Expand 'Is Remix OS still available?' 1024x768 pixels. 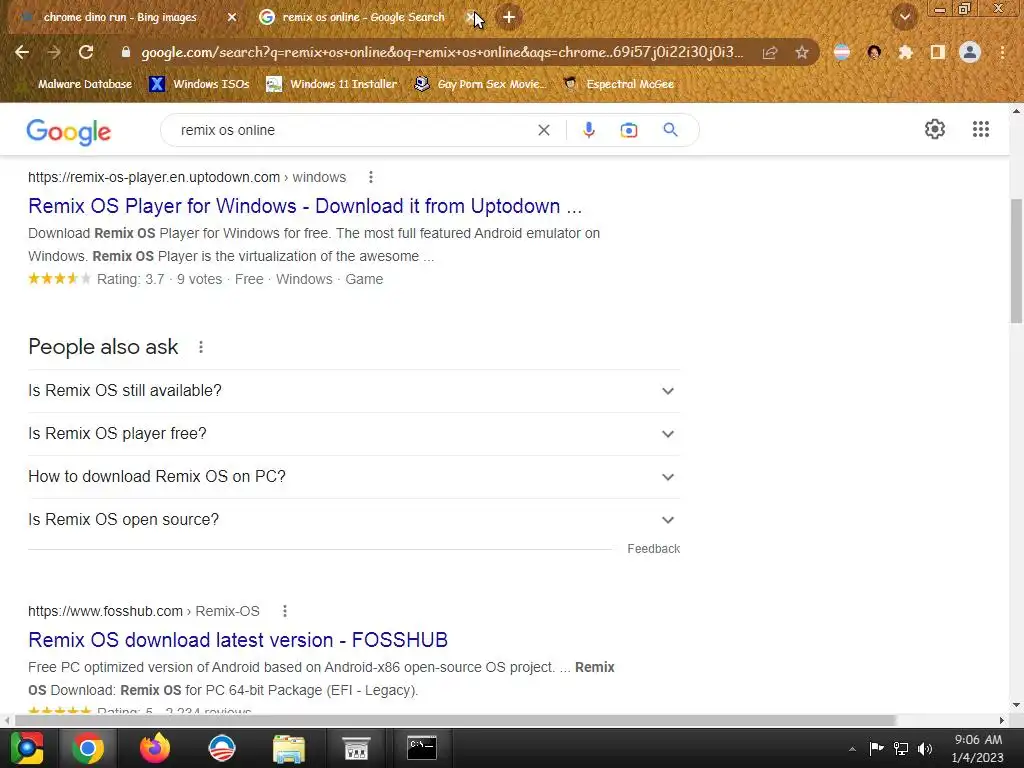pyautogui.click(x=354, y=391)
